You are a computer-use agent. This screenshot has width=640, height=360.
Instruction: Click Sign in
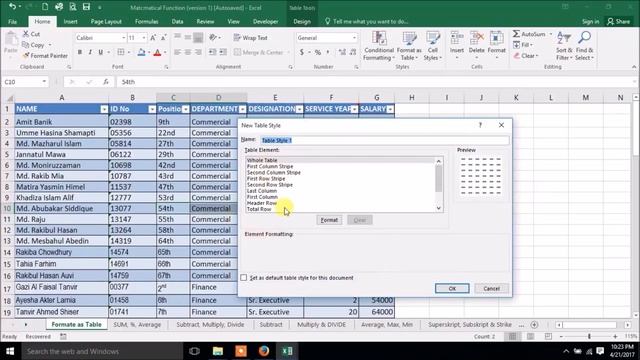point(590,22)
